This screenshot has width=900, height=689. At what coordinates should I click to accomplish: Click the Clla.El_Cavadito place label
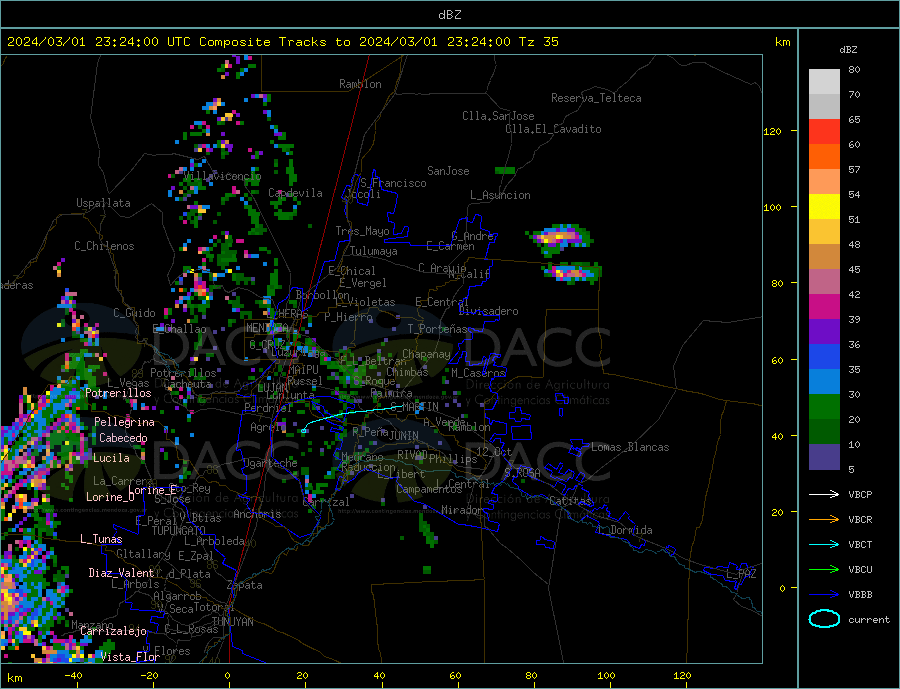pyautogui.click(x=553, y=129)
